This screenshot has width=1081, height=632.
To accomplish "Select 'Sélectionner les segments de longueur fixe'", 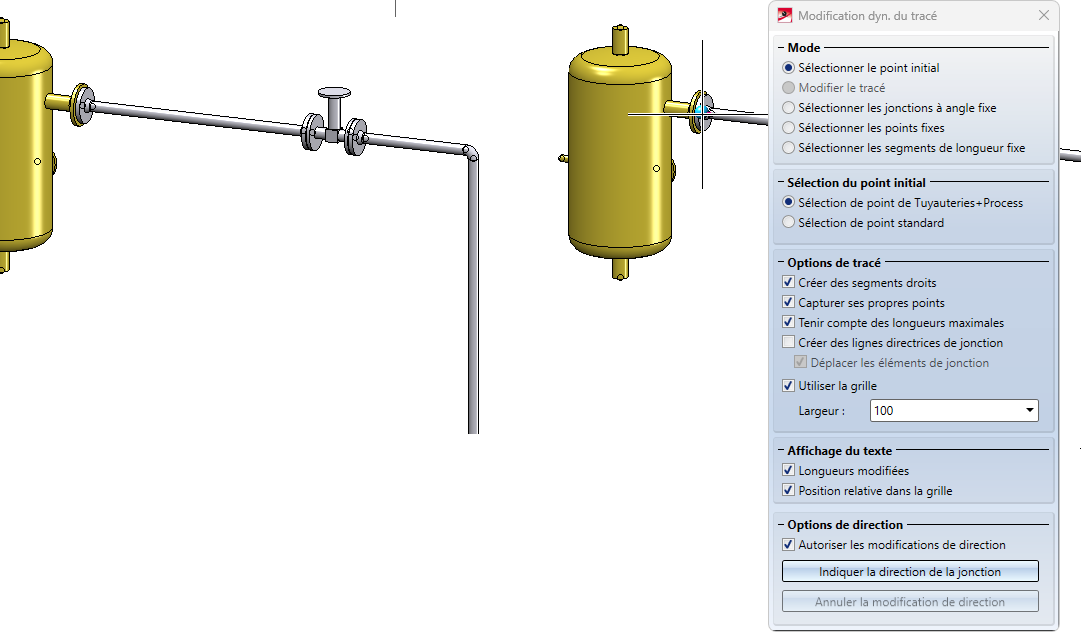I will click(789, 147).
